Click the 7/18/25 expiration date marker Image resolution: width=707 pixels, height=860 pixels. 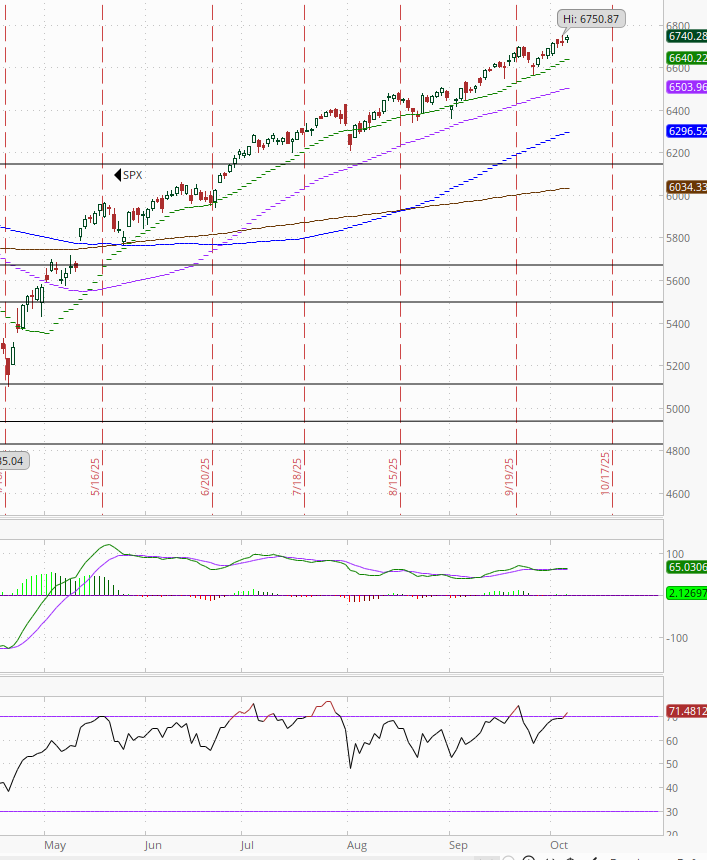[297, 477]
